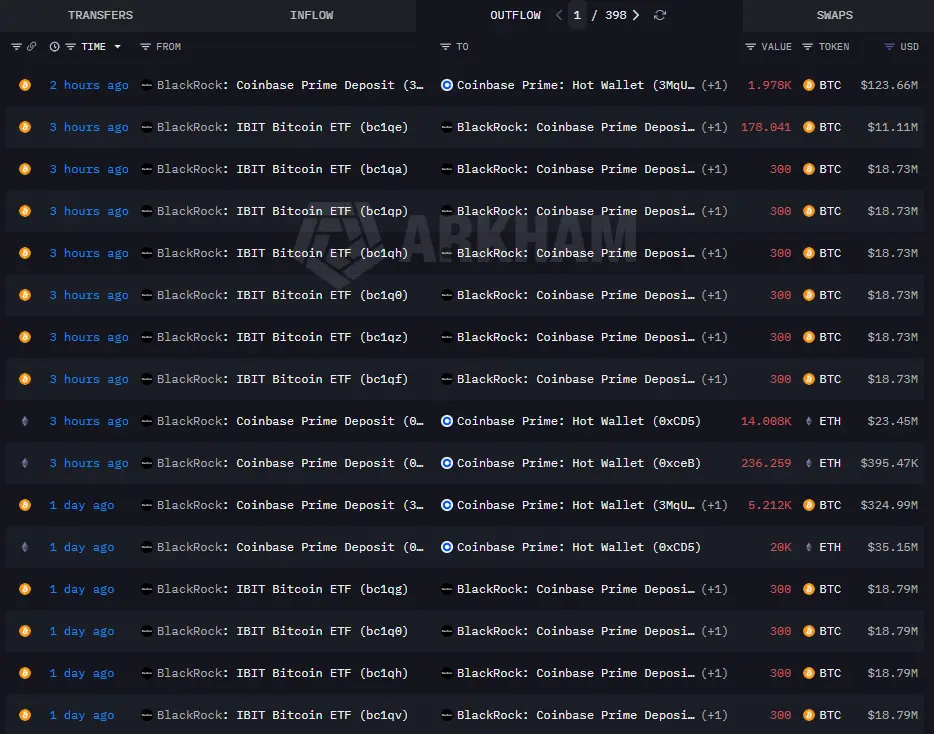
Task: Click the Bitcoin chain icon on bc1qv row
Action: 25,715
